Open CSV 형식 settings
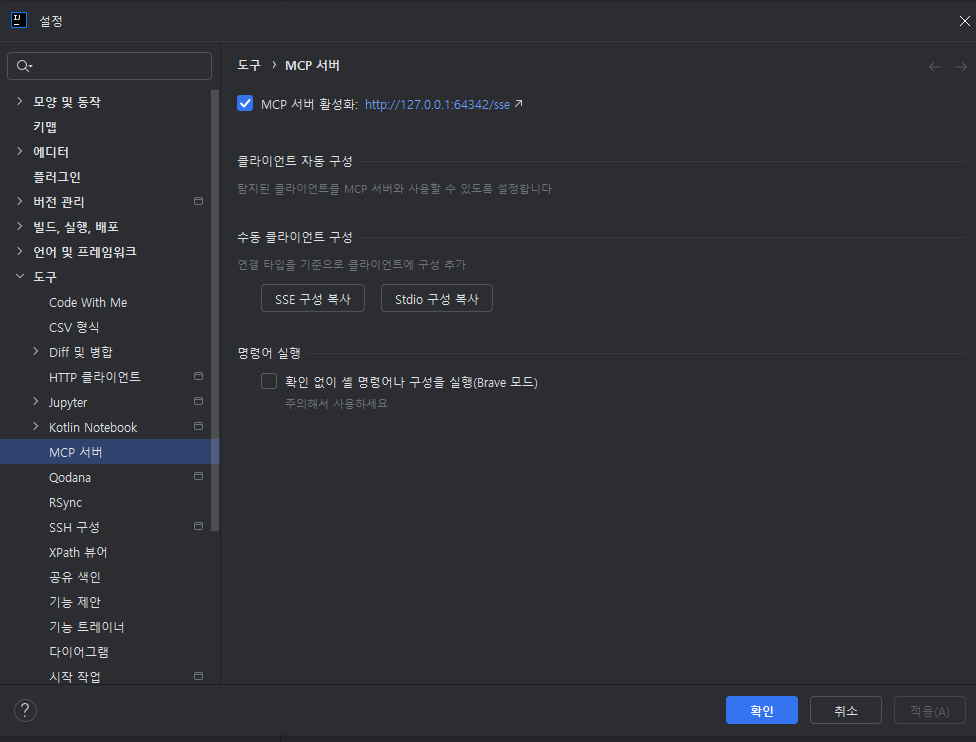Image resolution: width=976 pixels, height=742 pixels. tap(74, 327)
